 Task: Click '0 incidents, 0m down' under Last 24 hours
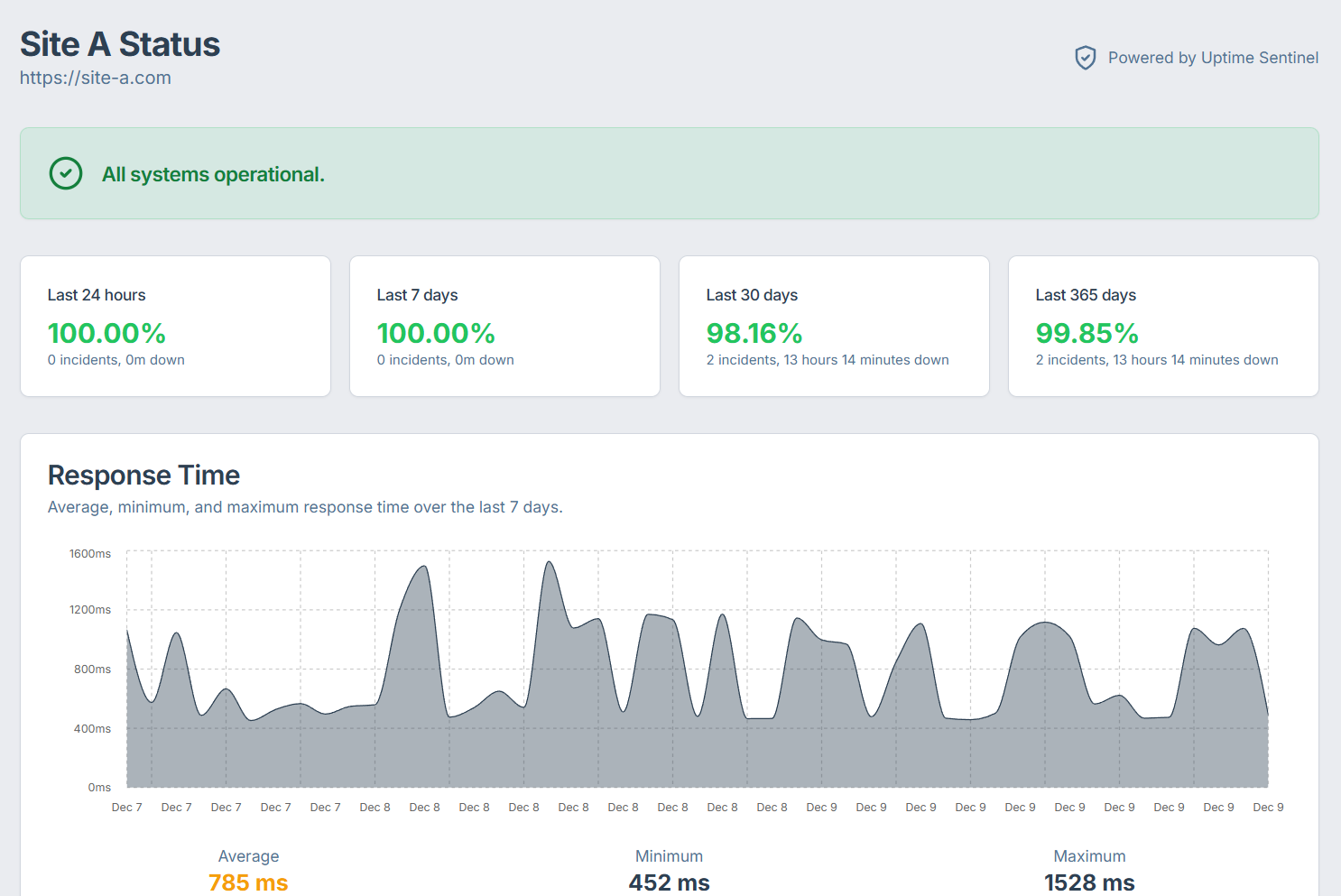116,360
